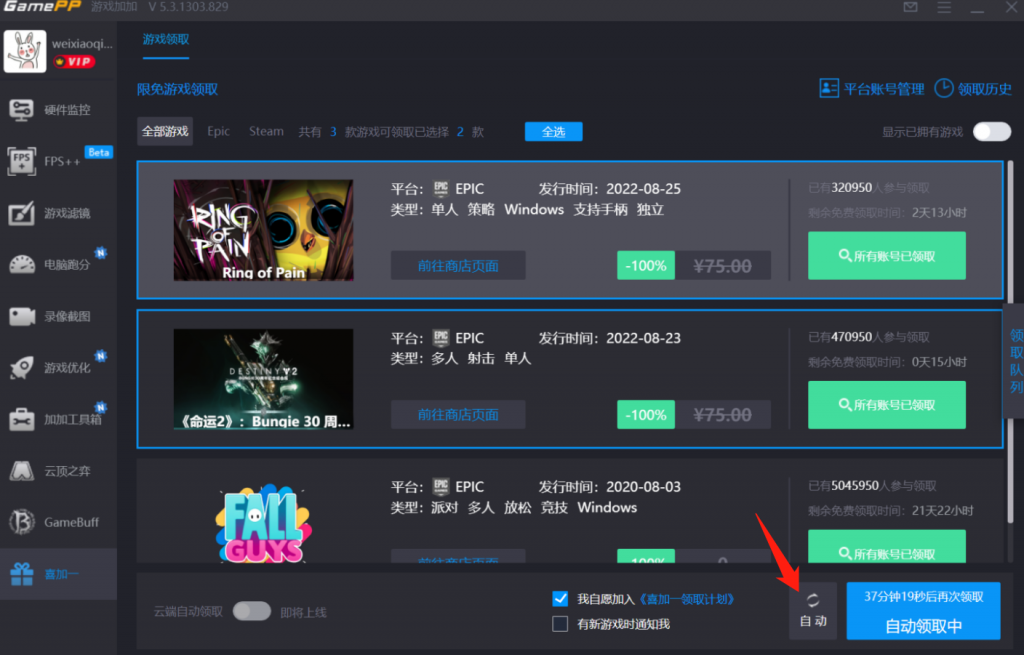Toggle the show owned games switch

991,132
